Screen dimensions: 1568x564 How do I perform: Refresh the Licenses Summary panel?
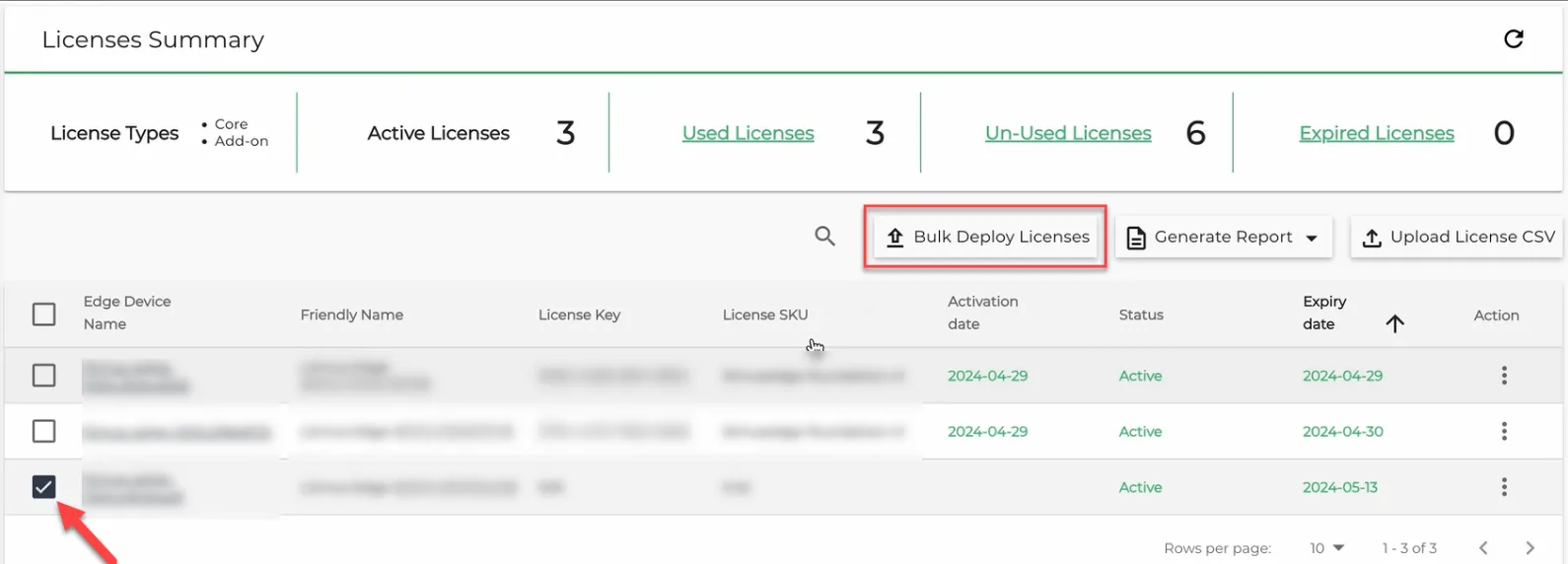(x=1513, y=39)
